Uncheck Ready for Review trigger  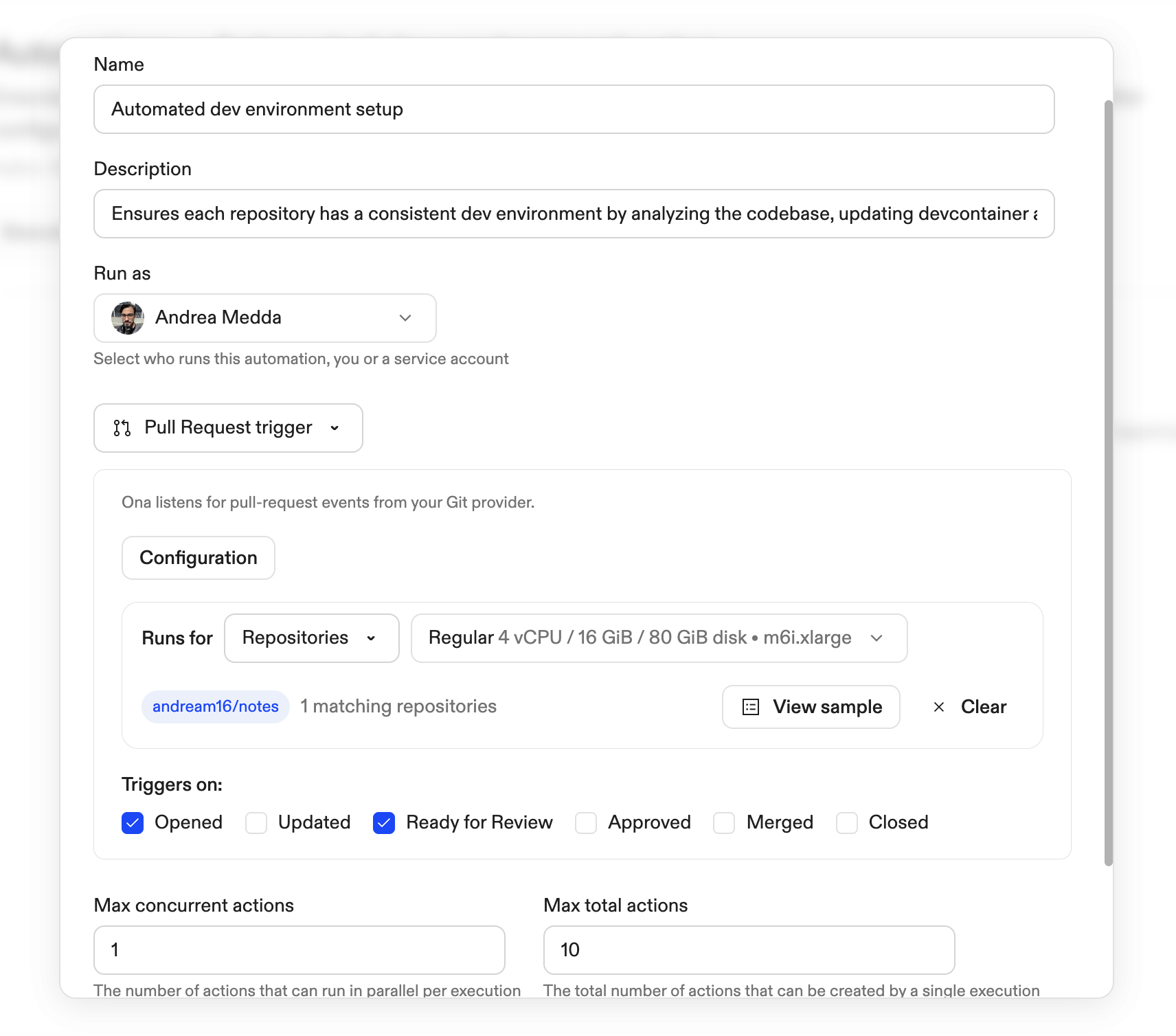(x=383, y=822)
